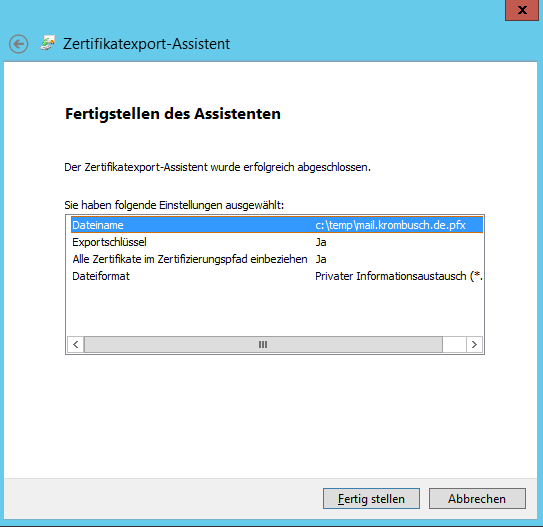Click Fertig stellen to finish export
Image resolution: width=543 pixels, height=527 pixels.
pyautogui.click(x=371, y=499)
